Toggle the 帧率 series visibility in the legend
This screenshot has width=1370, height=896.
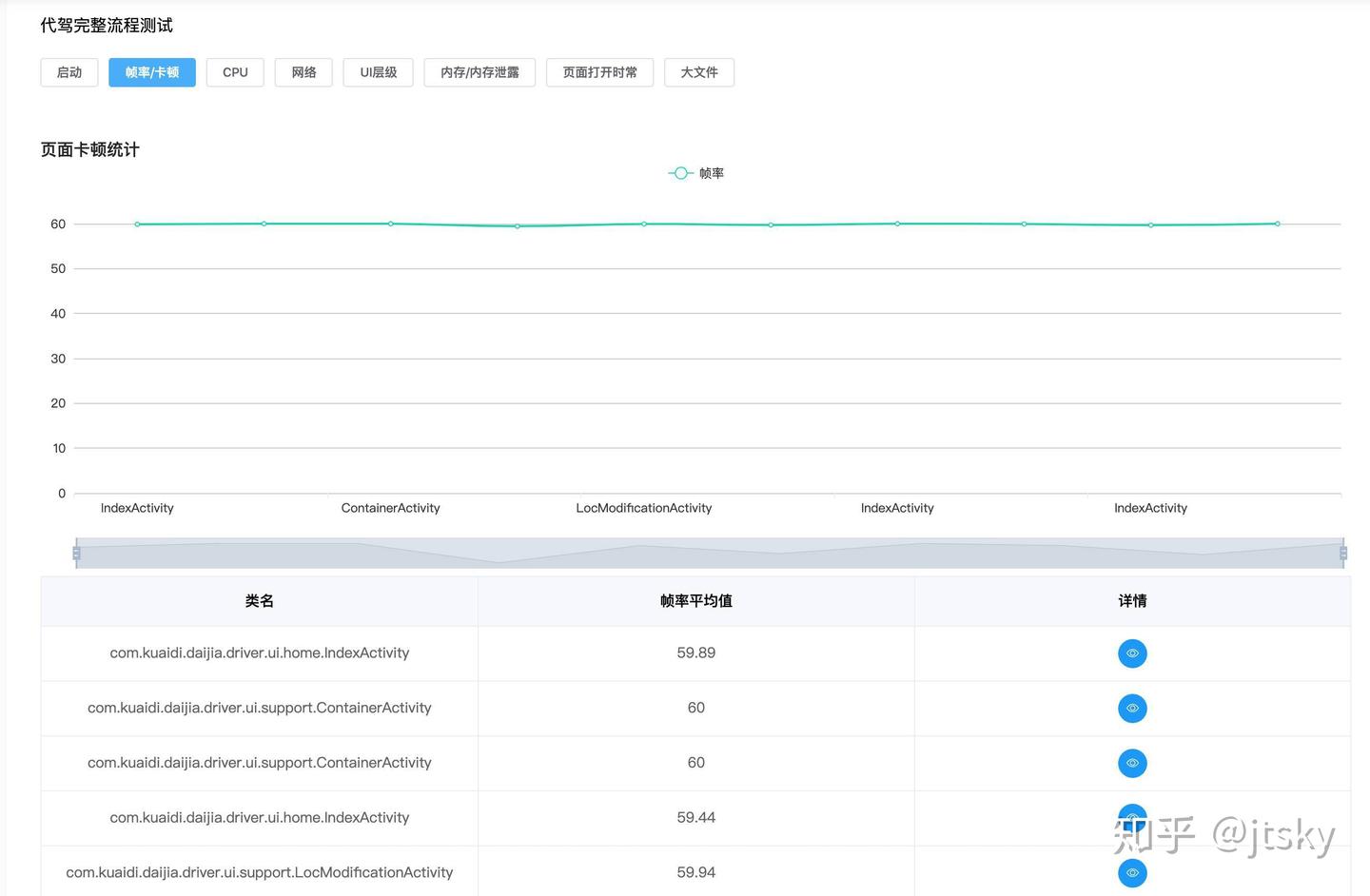click(x=695, y=172)
